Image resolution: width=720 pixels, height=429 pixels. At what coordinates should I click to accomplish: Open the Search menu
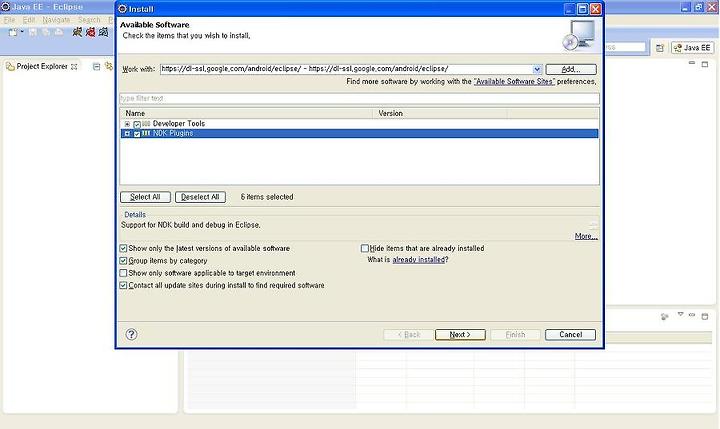(89, 20)
